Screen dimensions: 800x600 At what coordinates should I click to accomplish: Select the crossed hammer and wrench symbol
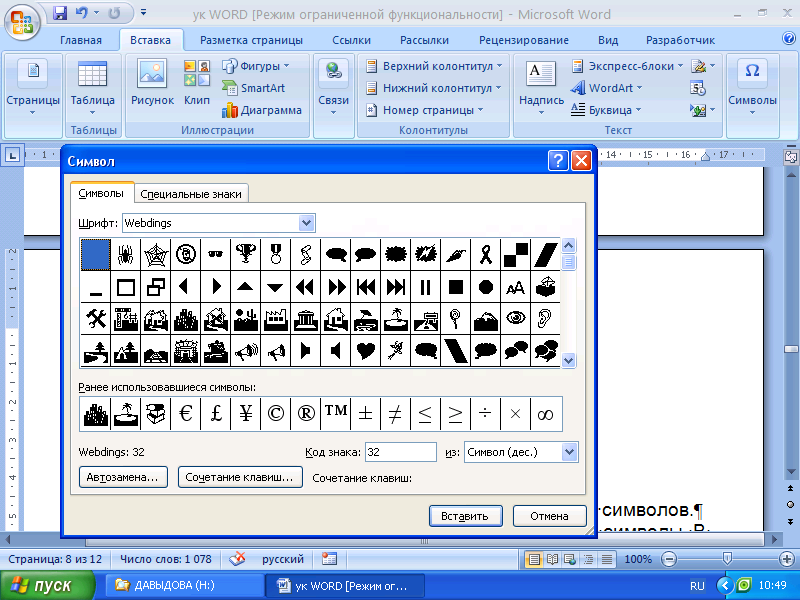[x=95, y=319]
